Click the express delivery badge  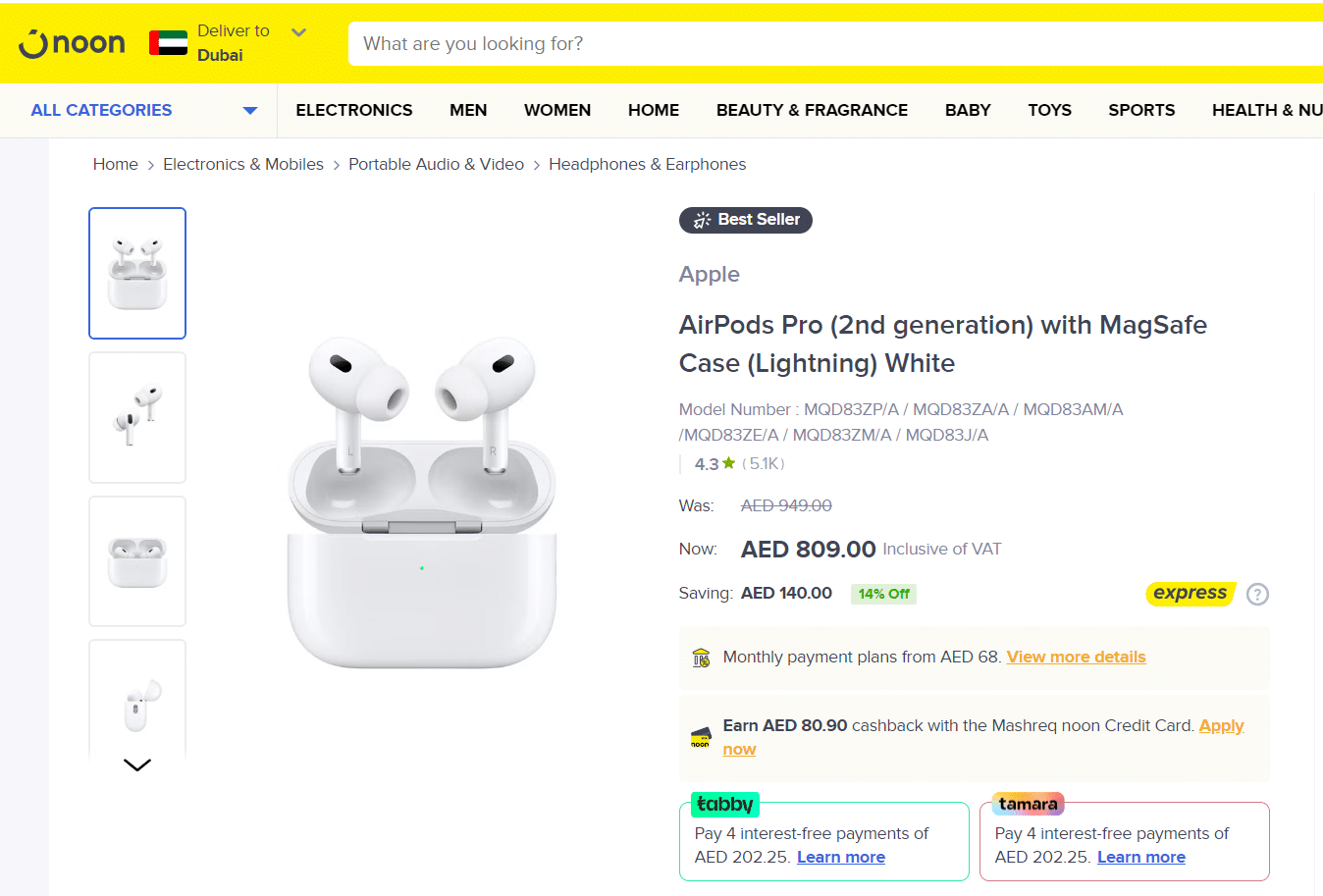[1190, 593]
